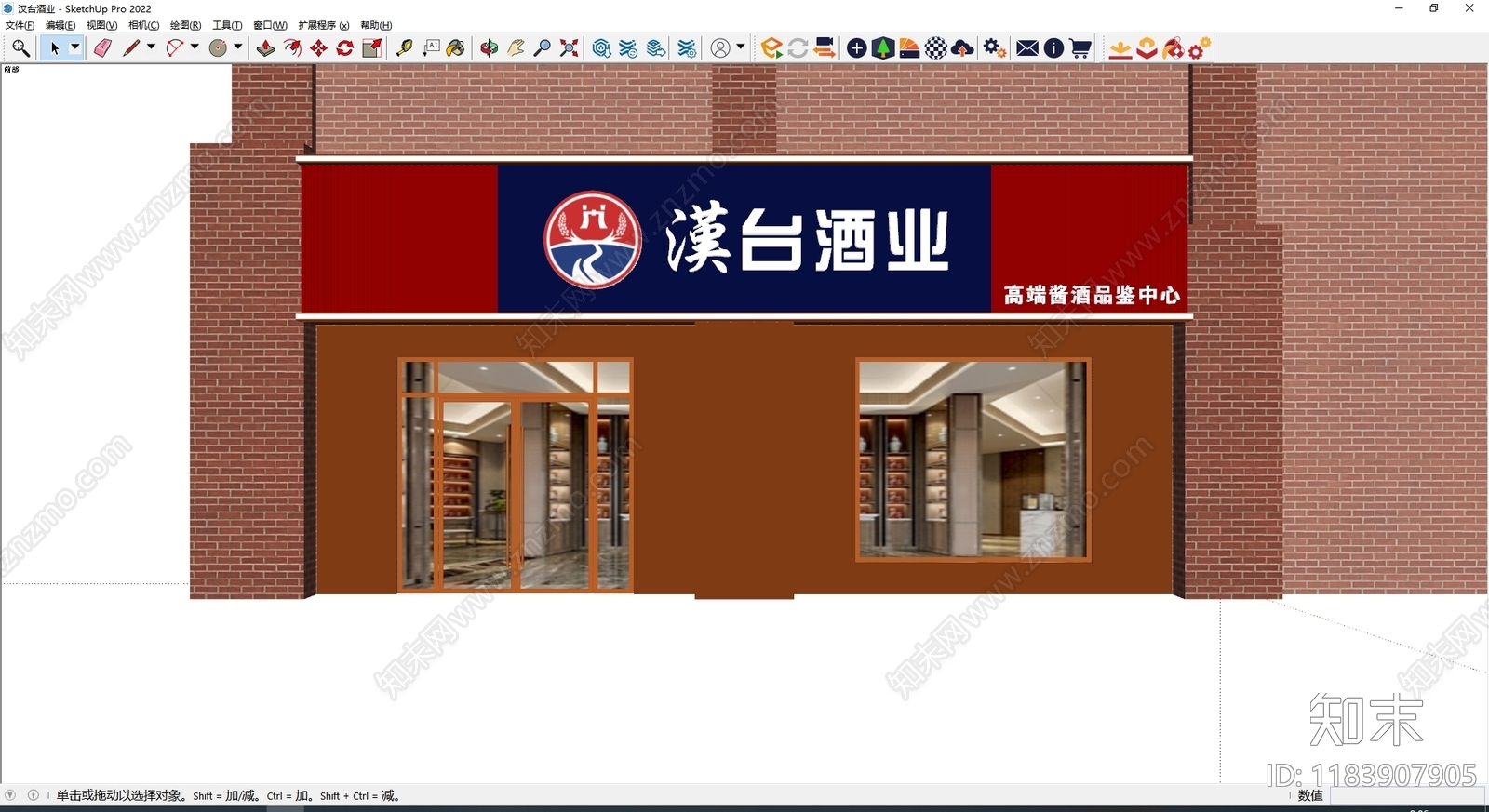Select the arrow Select tool

pos(54,48)
